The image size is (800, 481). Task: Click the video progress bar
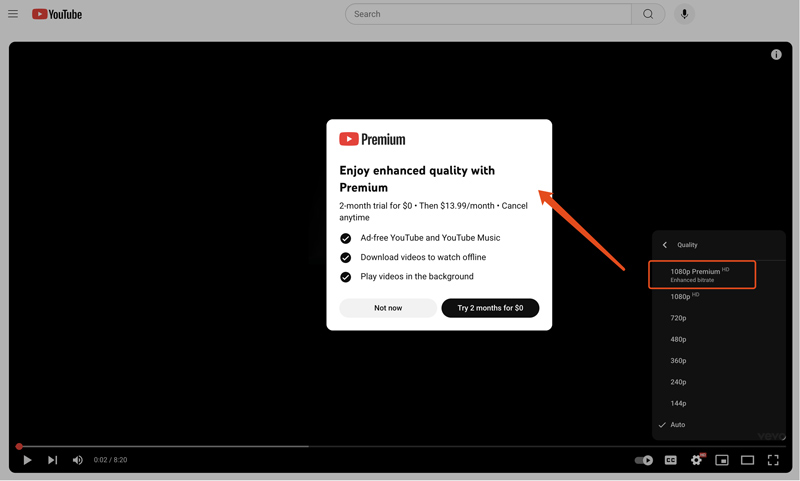401,446
